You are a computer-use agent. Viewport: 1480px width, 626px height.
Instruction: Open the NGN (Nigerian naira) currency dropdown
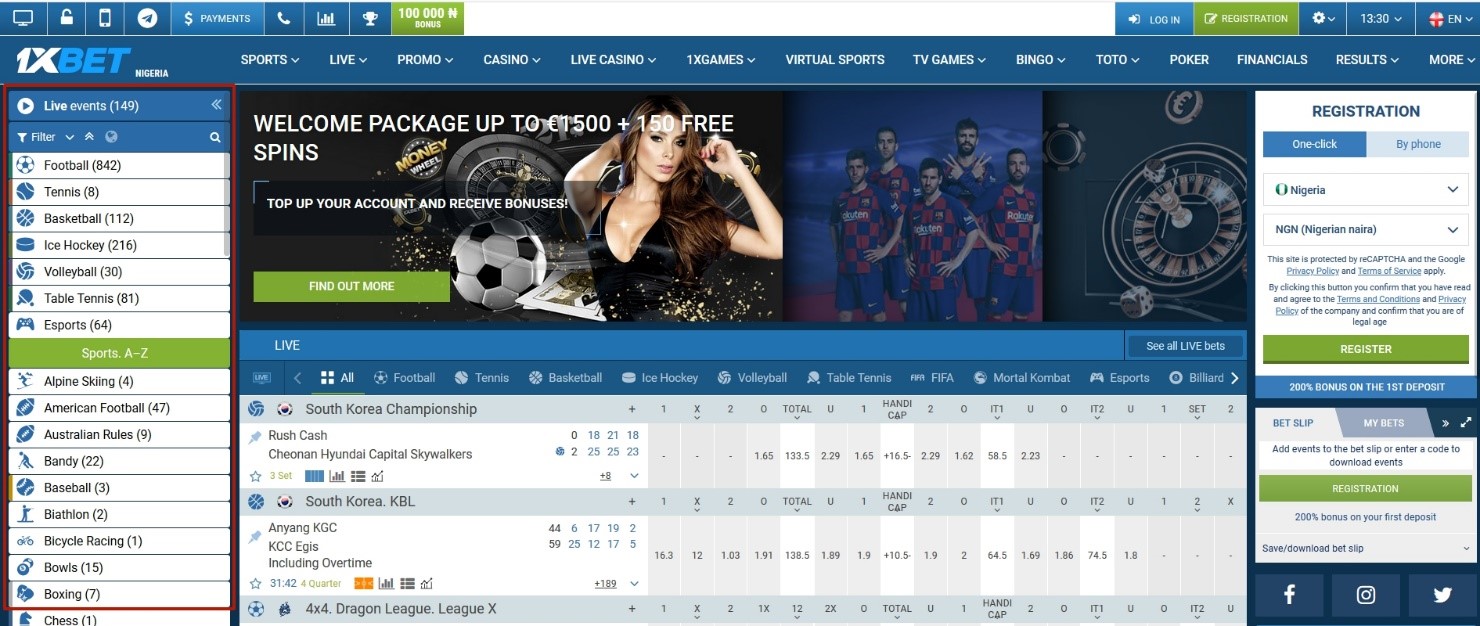coord(1366,229)
